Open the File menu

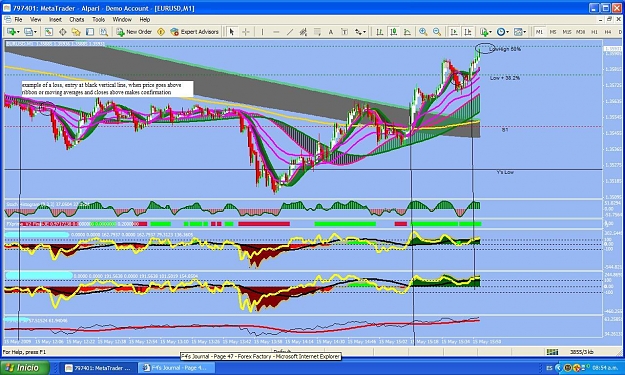pyautogui.click(x=18, y=20)
